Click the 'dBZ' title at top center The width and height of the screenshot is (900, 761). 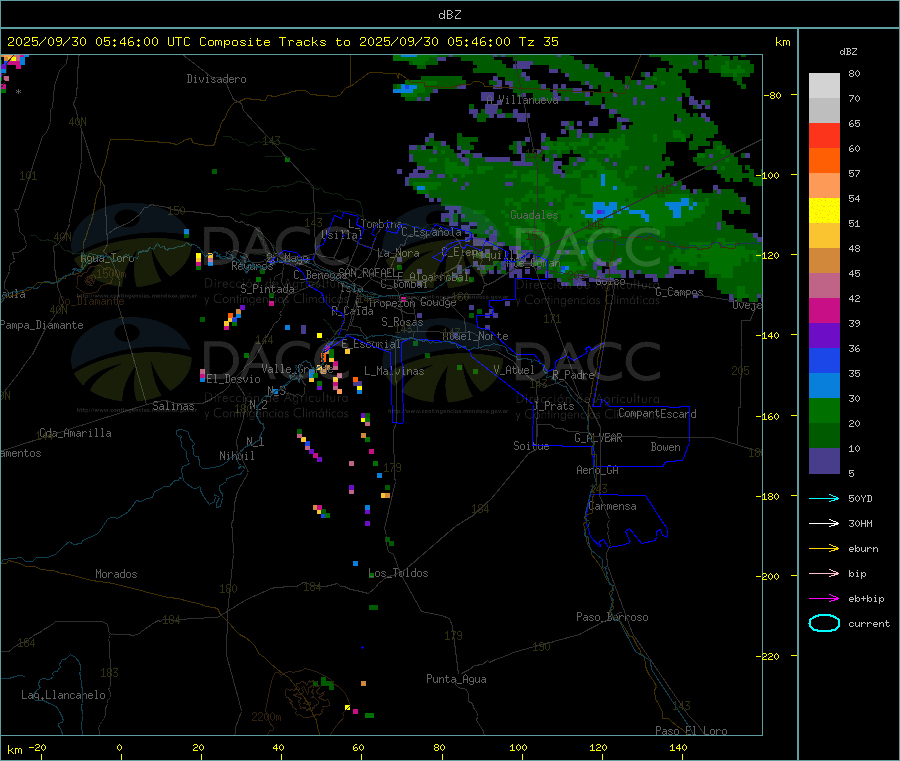click(x=449, y=15)
